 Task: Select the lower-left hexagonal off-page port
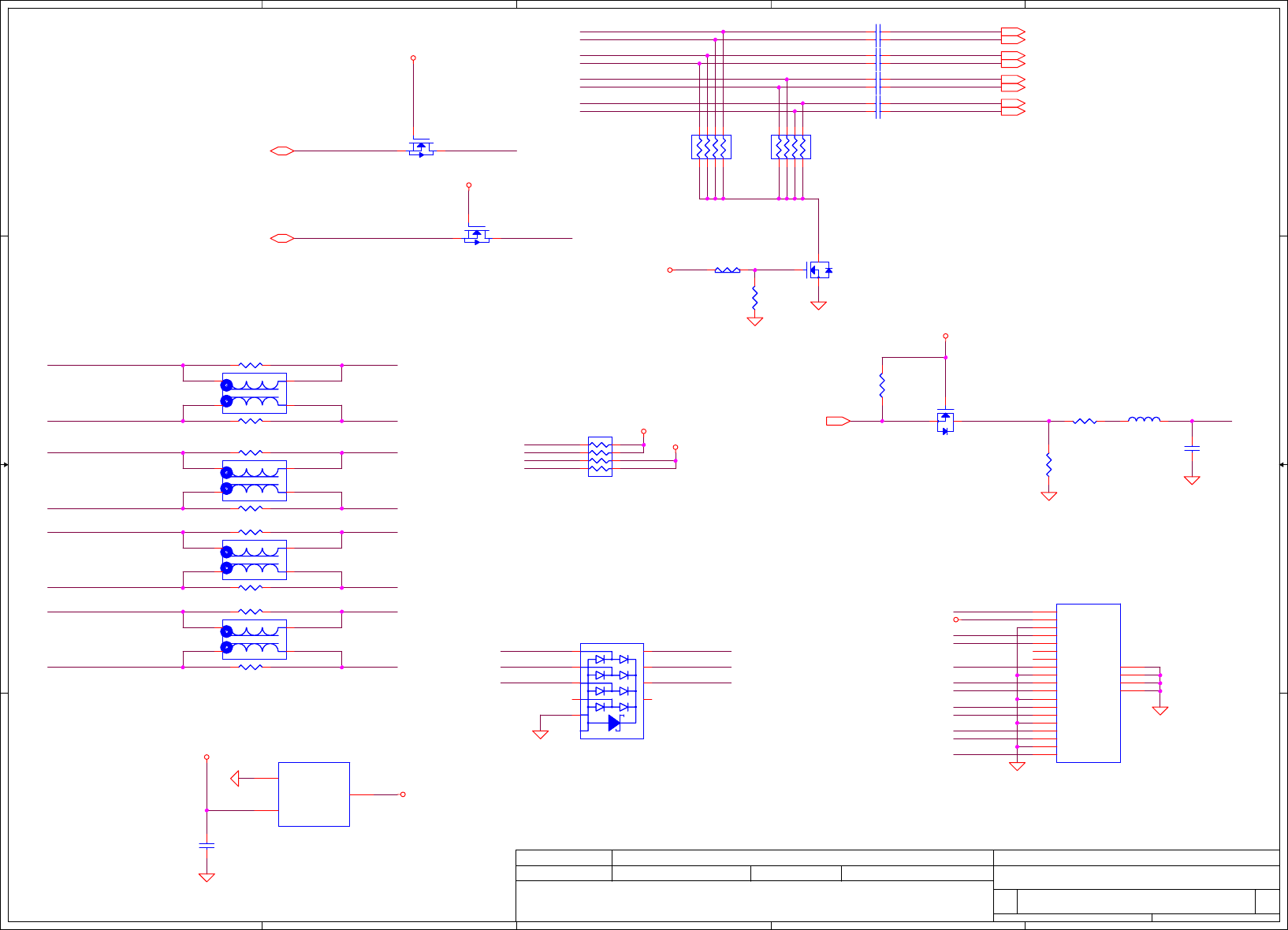pyautogui.click(x=282, y=238)
